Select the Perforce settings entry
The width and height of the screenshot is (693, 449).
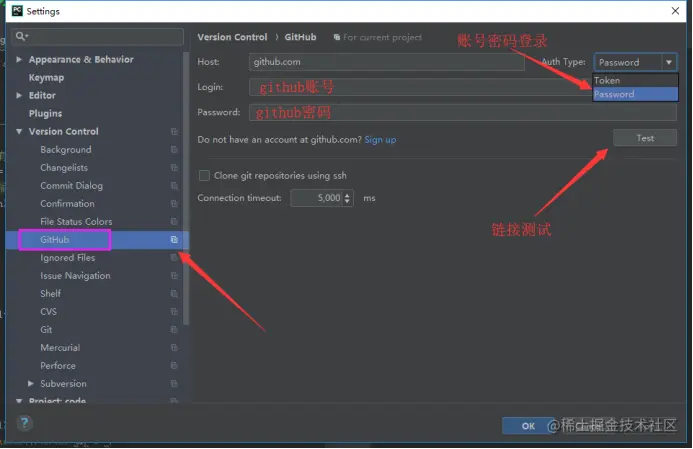[x=58, y=366]
